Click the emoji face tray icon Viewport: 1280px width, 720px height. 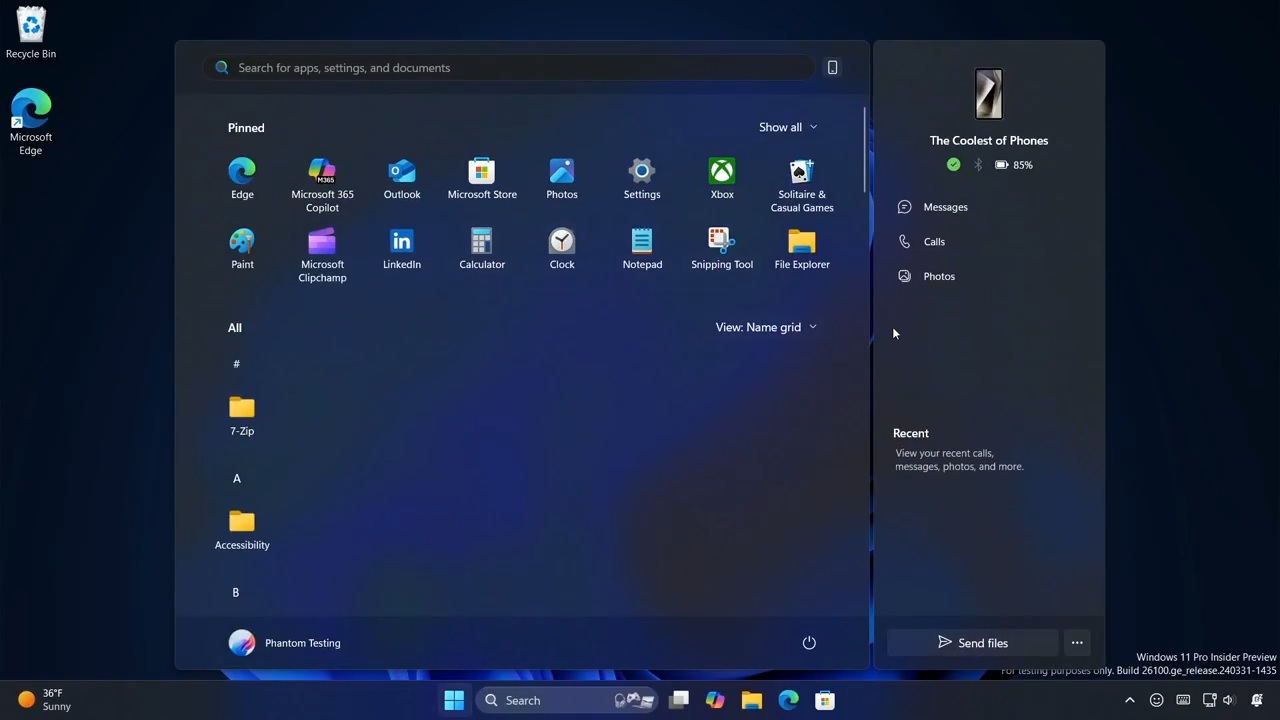[1157, 700]
